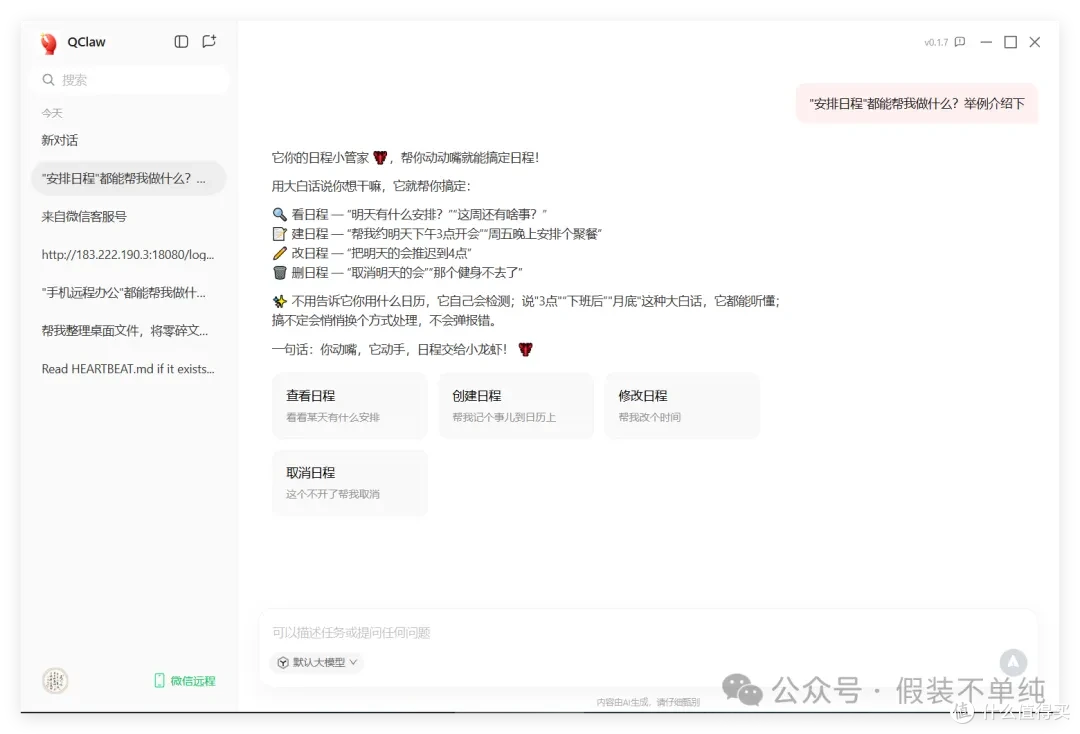1080x734 pixels.
Task: Click the 修改日程 suggestion card
Action: (682, 406)
